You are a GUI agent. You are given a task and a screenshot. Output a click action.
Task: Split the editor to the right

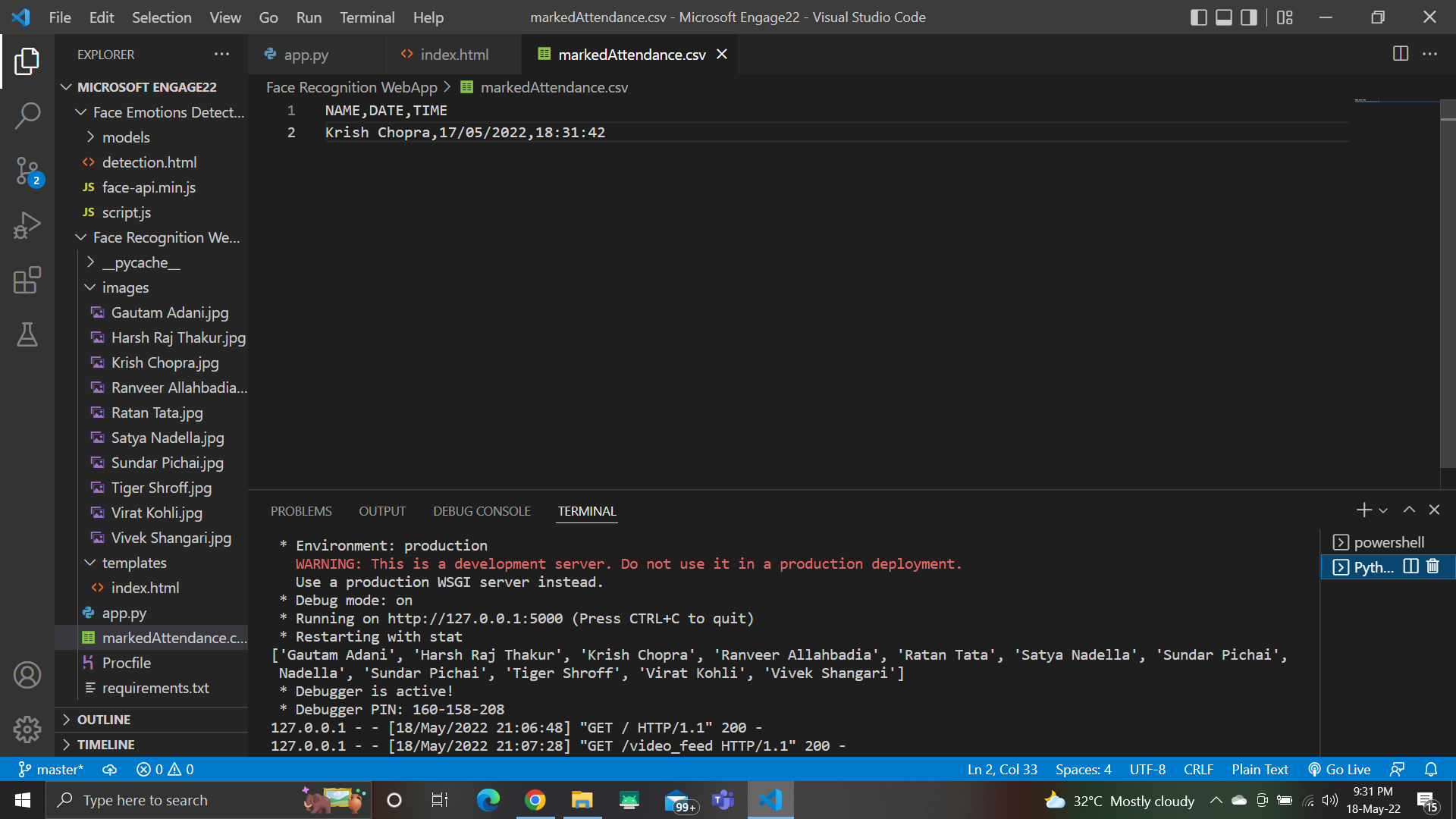click(x=1401, y=54)
